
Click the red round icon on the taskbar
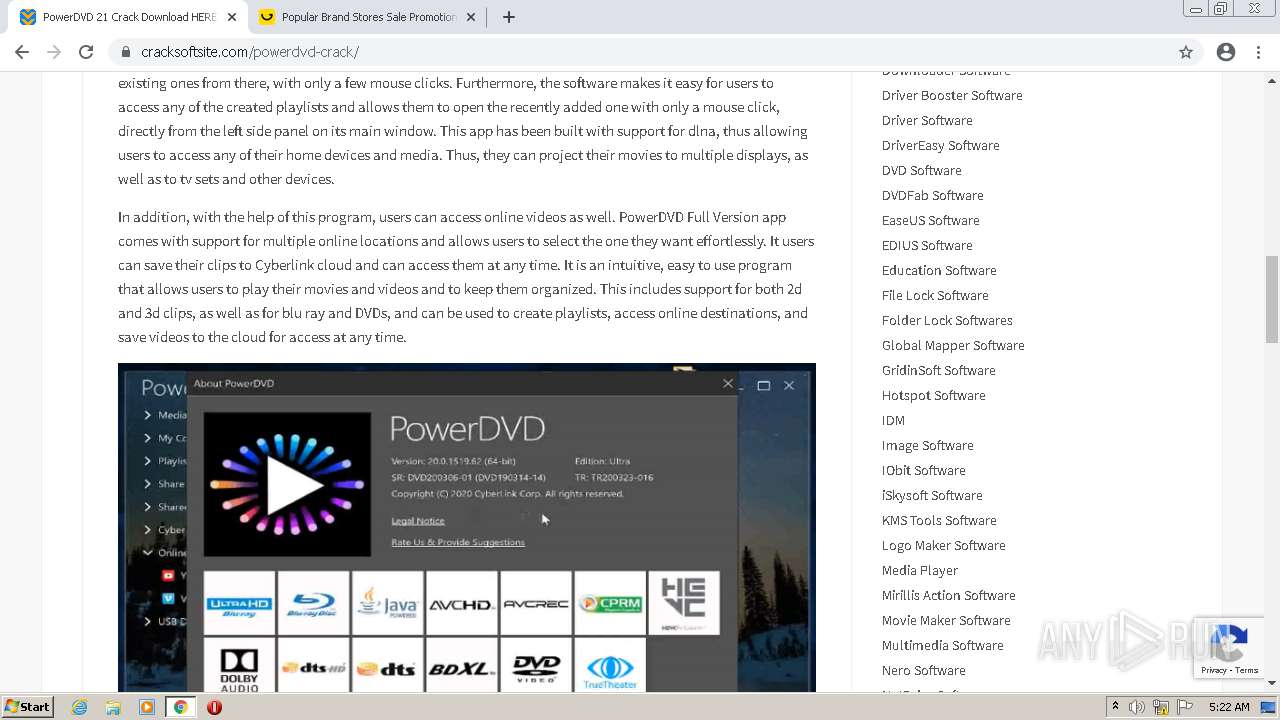(x=214, y=707)
